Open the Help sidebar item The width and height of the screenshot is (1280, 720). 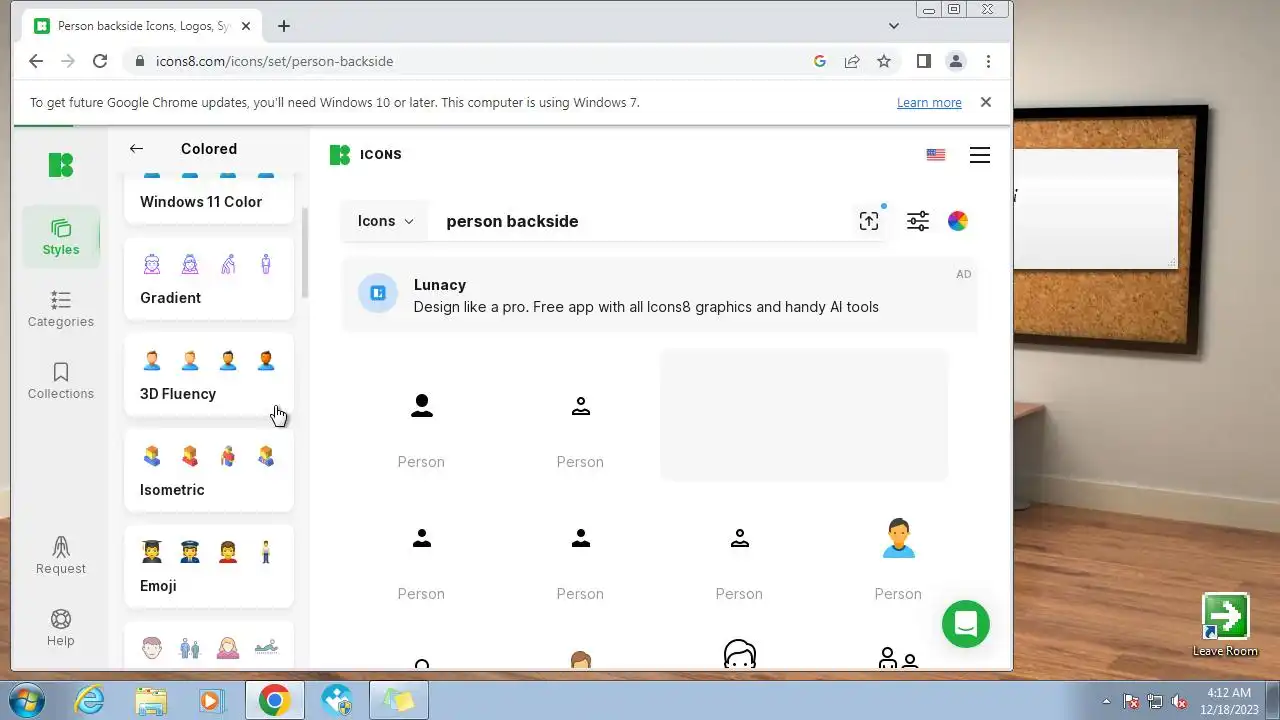(x=61, y=628)
